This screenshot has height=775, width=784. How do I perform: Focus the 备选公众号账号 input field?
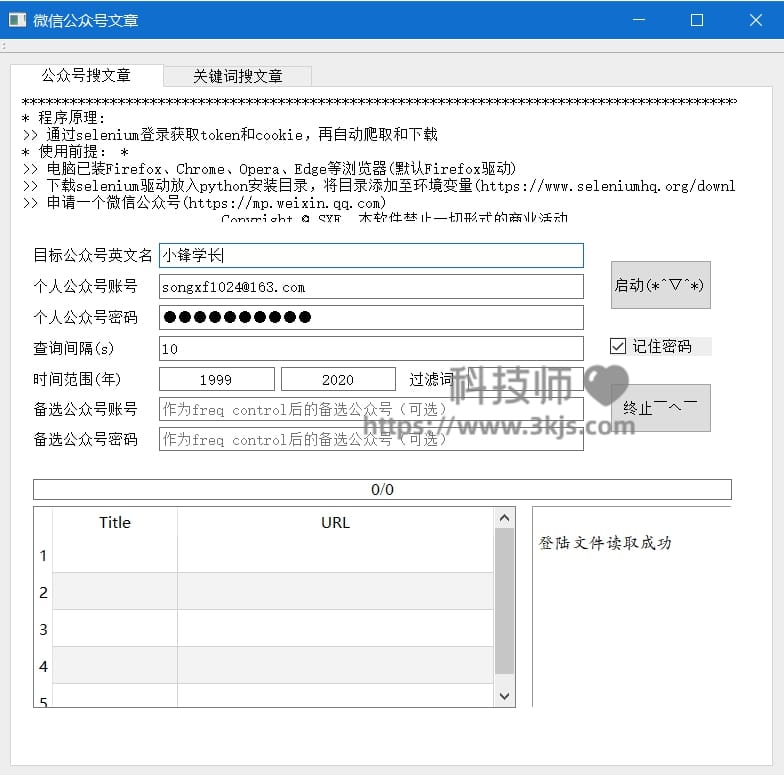tap(371, 410)
